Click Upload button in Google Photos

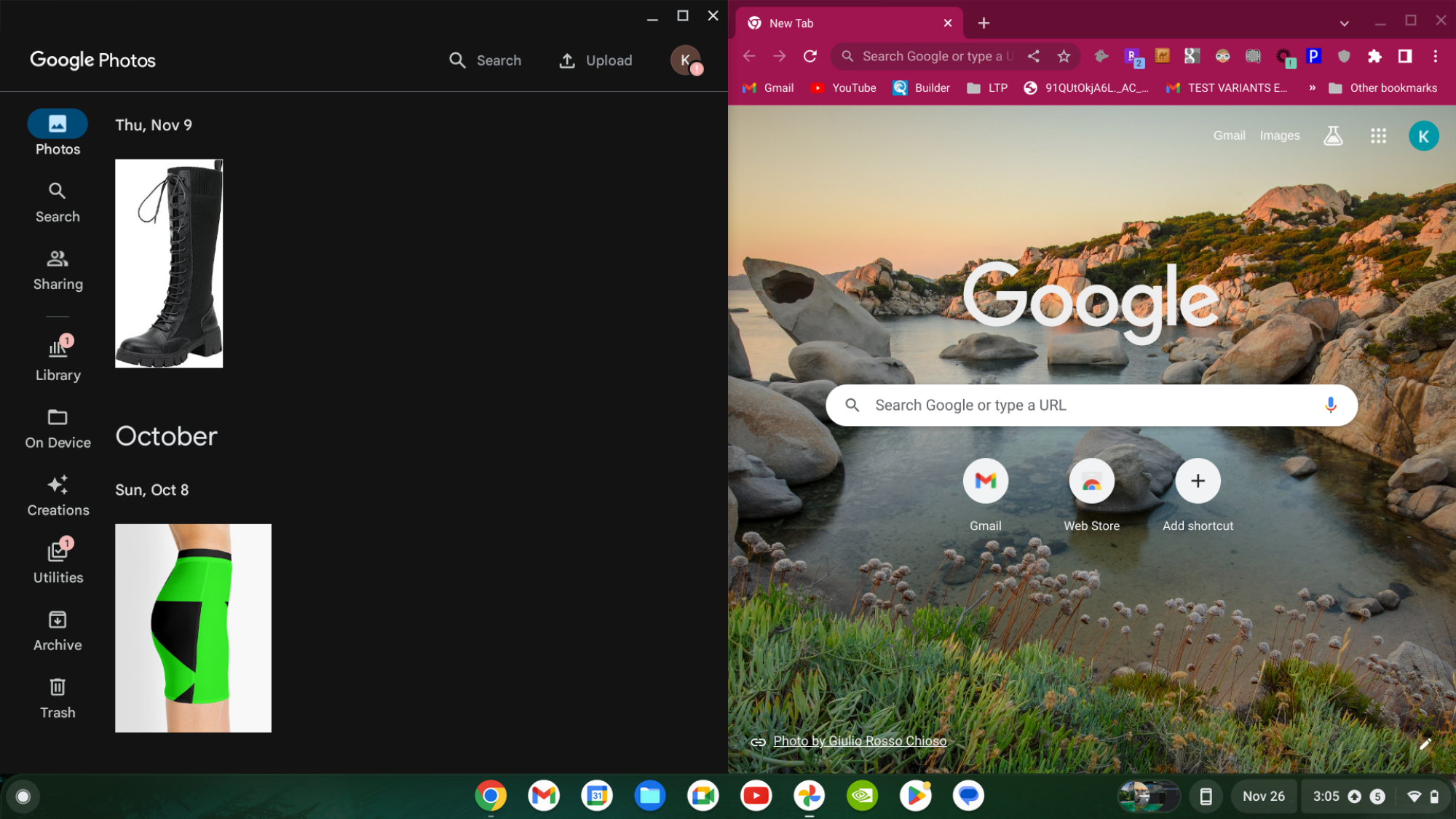(596, 61)
